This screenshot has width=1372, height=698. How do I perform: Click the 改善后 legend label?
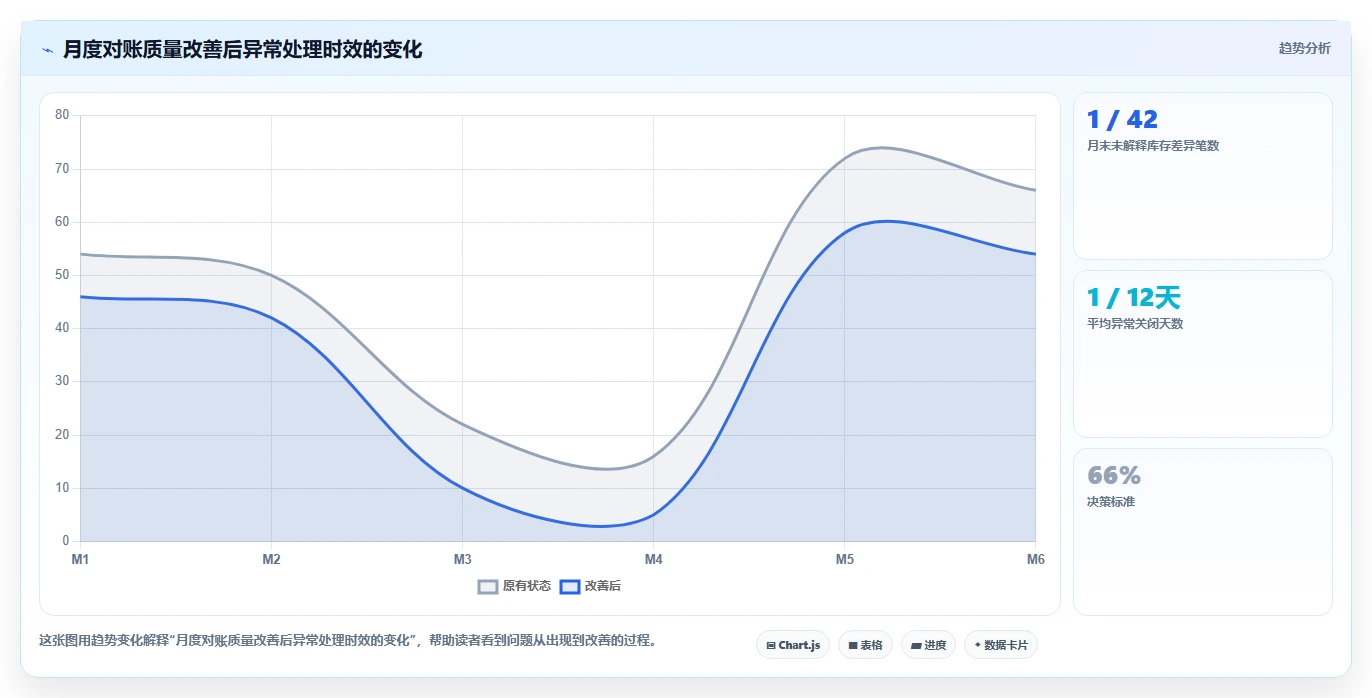click(x=603, y=586)
